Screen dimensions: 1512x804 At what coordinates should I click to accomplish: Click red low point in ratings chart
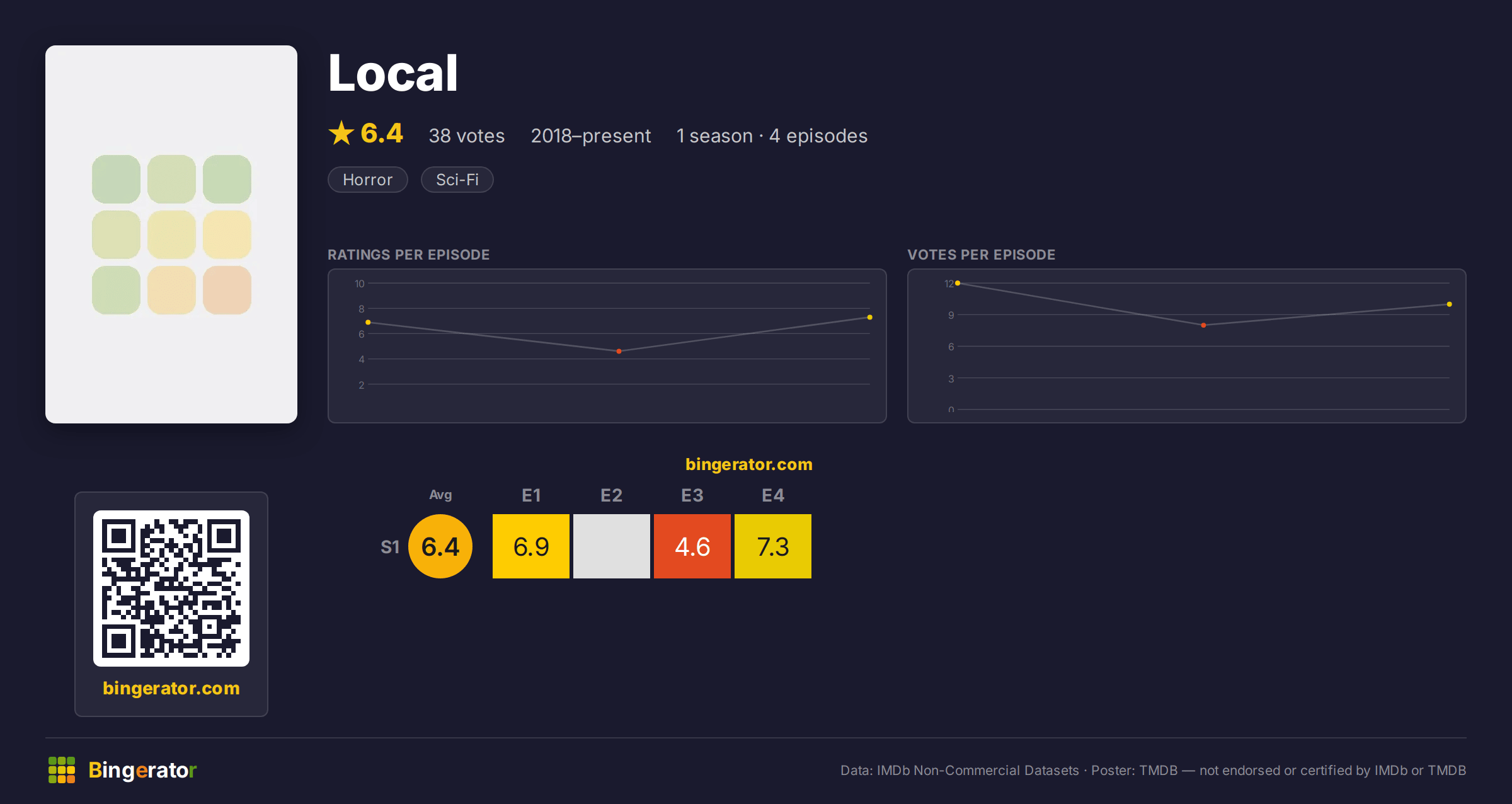click(x=619, y=351)
